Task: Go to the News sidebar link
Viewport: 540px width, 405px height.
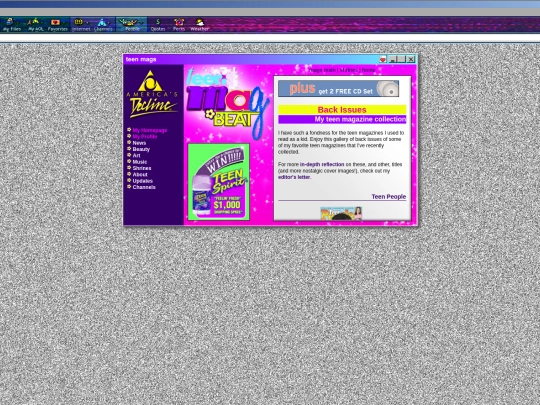Action: pos(139,143)
